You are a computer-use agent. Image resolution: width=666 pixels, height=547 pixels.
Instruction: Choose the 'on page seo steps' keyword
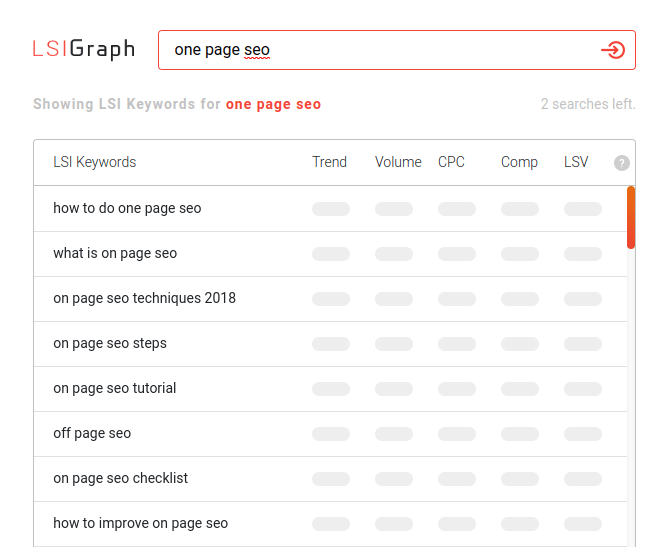[x=110, y=343]
